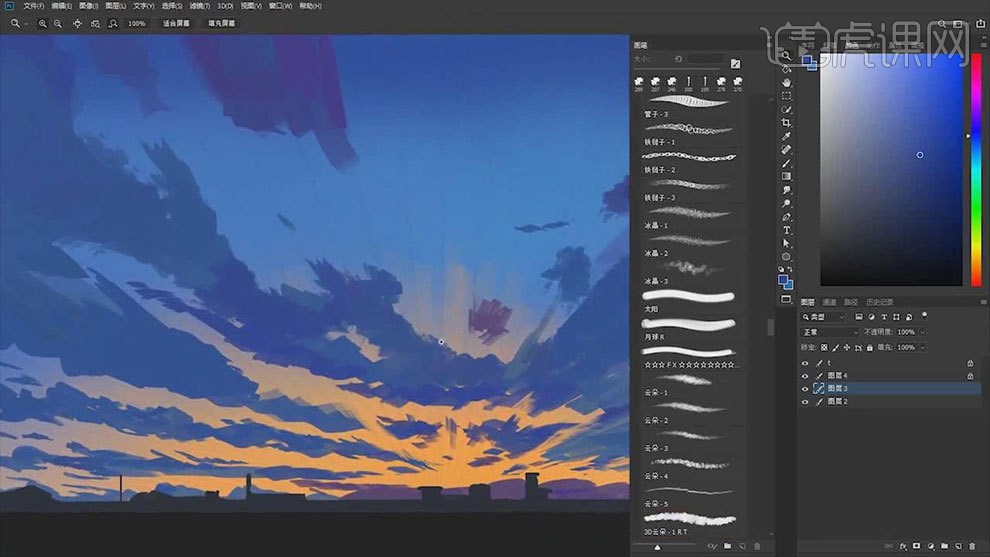The image size is (990, 557).
Task: Select the 铁链子 - 2 brush preset
Action: 689,162
